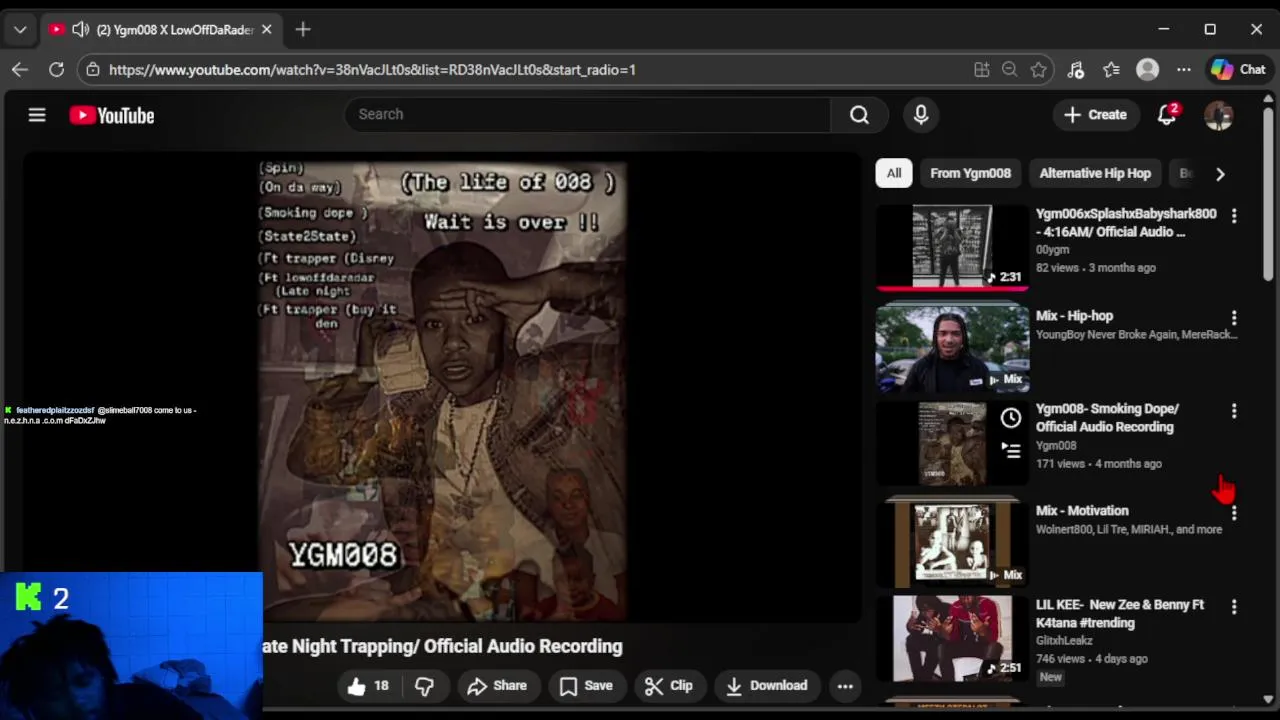The width and height of the screenshot is (1280, 720).
Task: Open options for LIL KEE- New Zee video
Action: tap(1234, 607)
